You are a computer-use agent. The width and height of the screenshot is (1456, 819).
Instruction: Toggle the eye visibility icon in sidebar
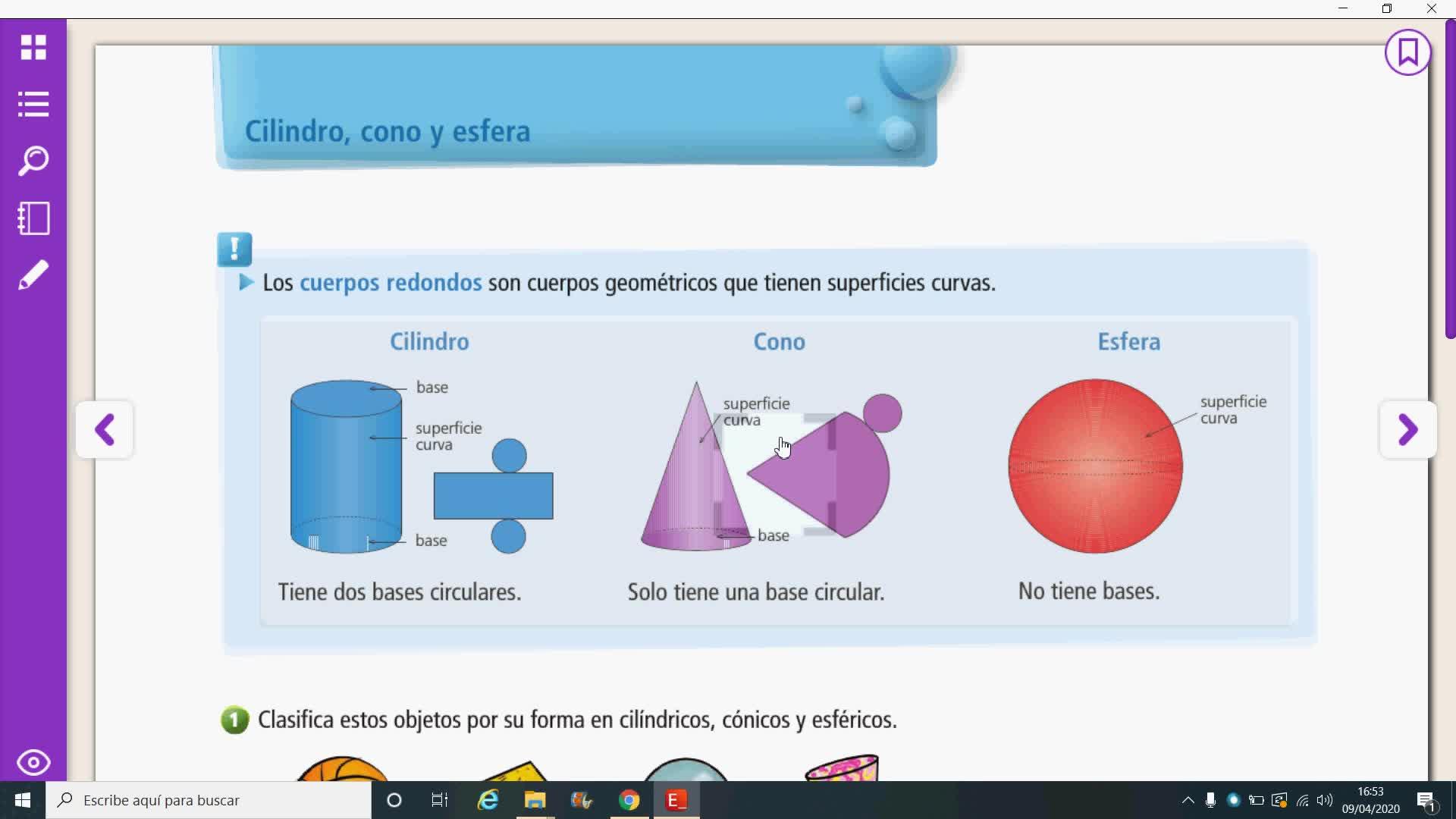[x=33, y=762]
